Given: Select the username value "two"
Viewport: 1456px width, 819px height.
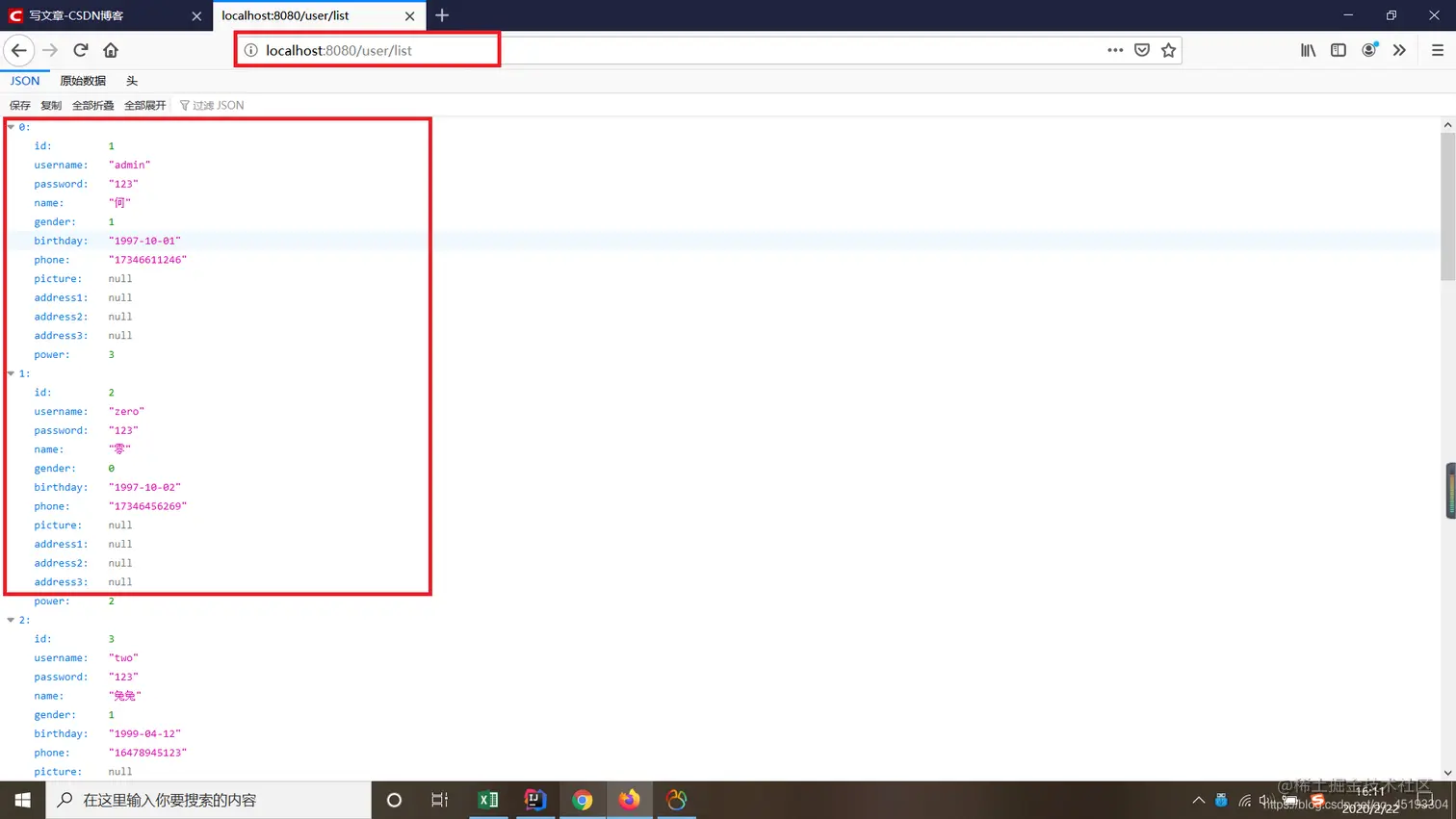Looking at the screenshot, I should point(123,657).
